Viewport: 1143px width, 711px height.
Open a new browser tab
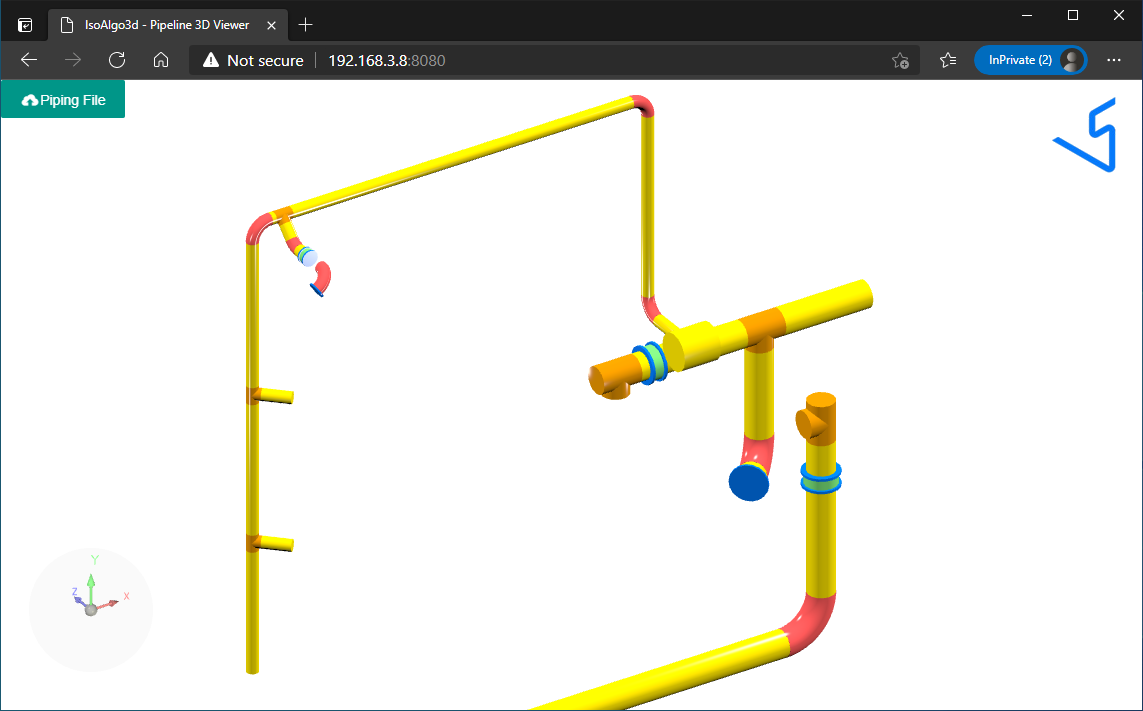[305, 26]
